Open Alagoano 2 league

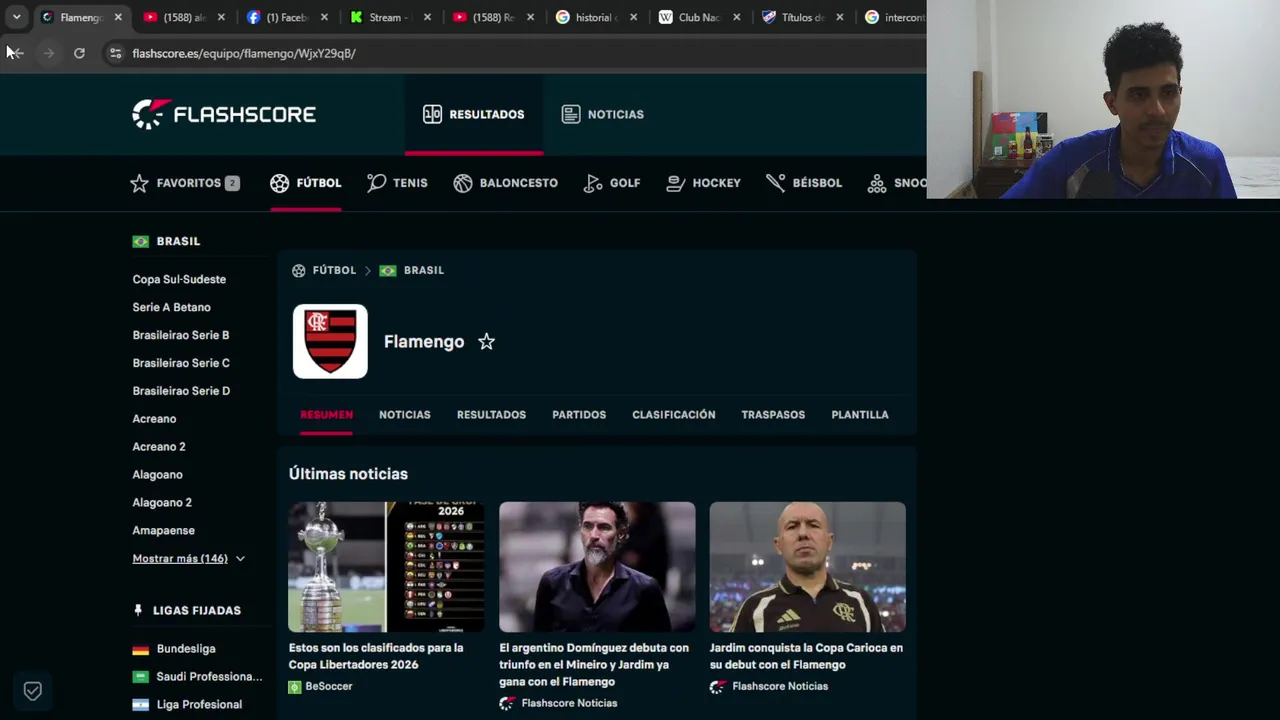click(x=162, y=503)
